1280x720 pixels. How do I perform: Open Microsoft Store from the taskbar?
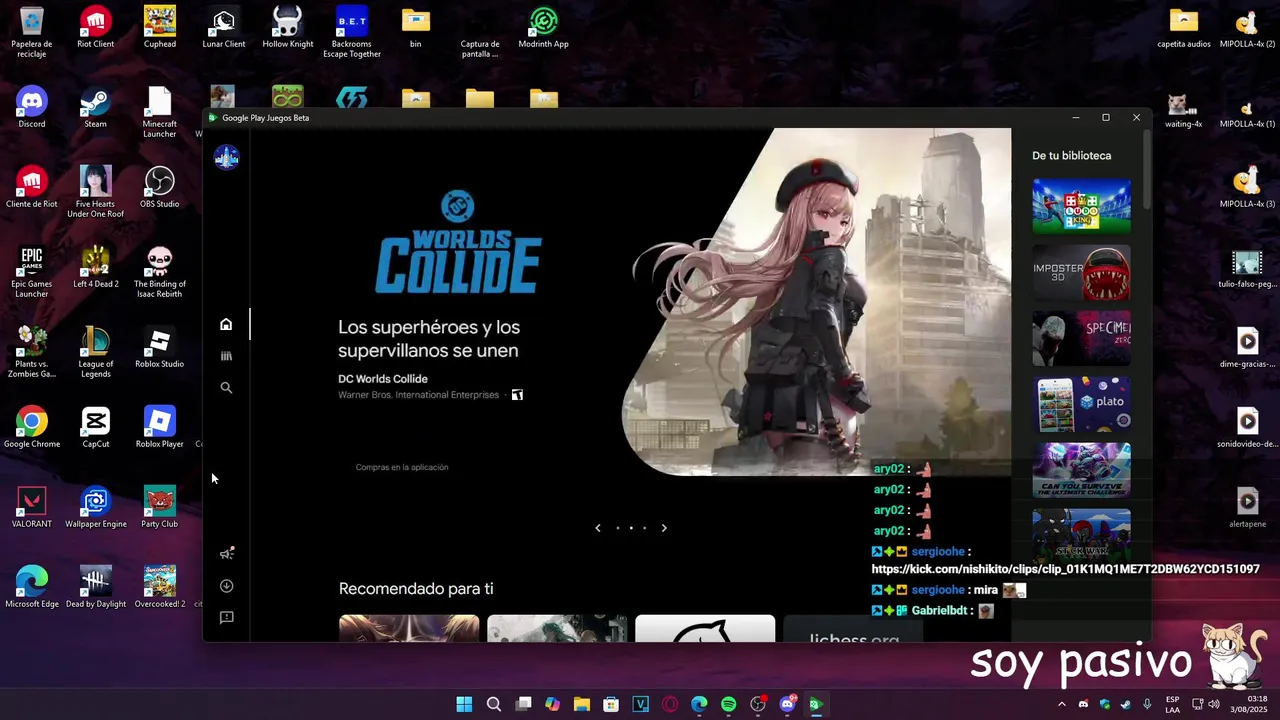611,704
